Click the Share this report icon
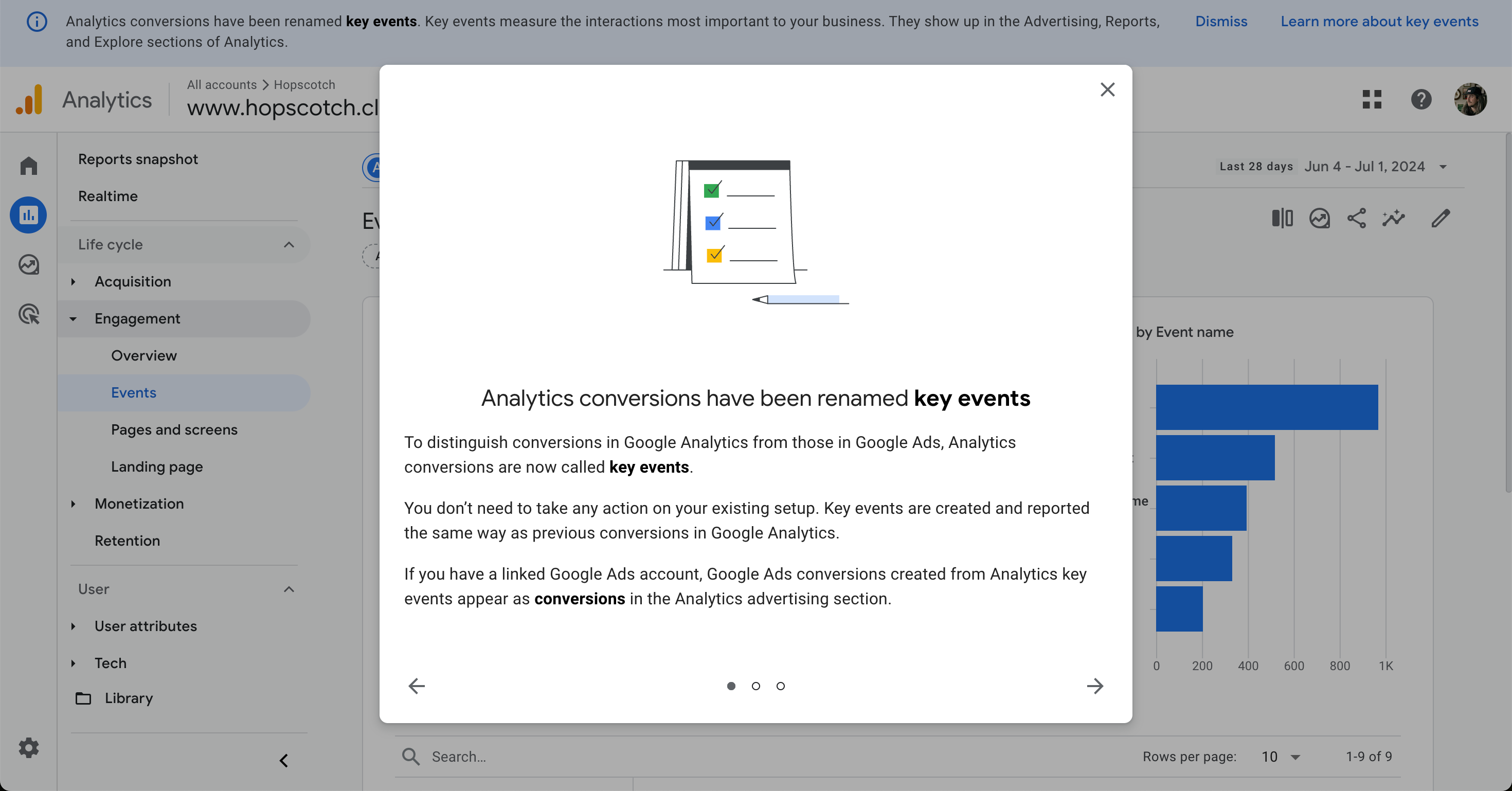The height and width of the screenshot is (791, 1512). click(x=1357, y=218)
